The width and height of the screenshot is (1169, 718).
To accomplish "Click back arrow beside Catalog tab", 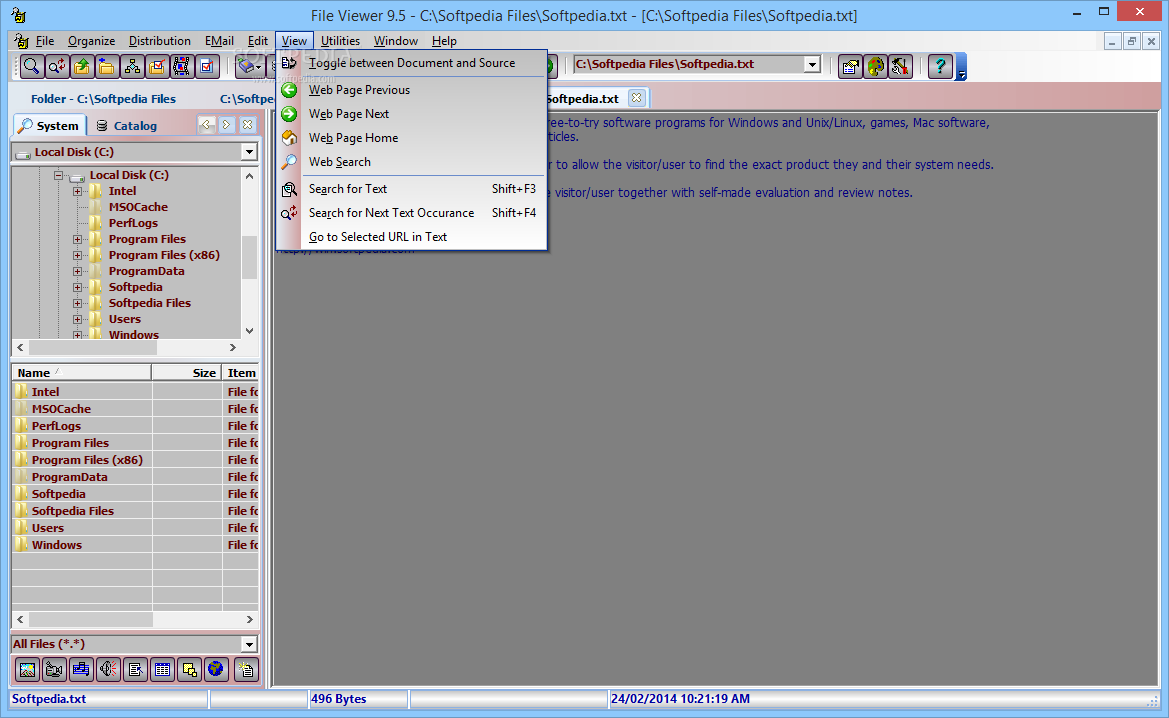I will pos(206,125).
